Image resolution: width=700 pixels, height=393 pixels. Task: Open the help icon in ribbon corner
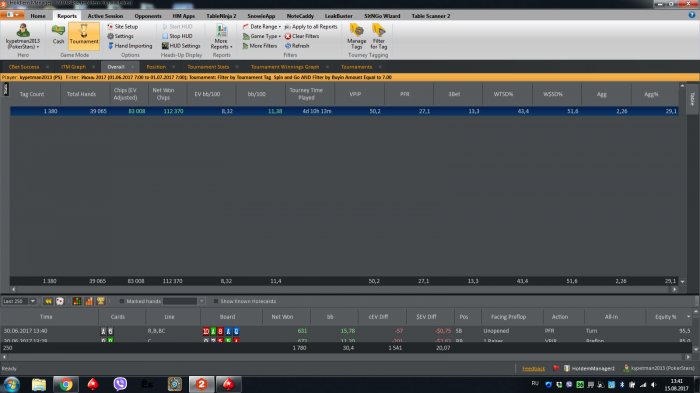[692, 15]
